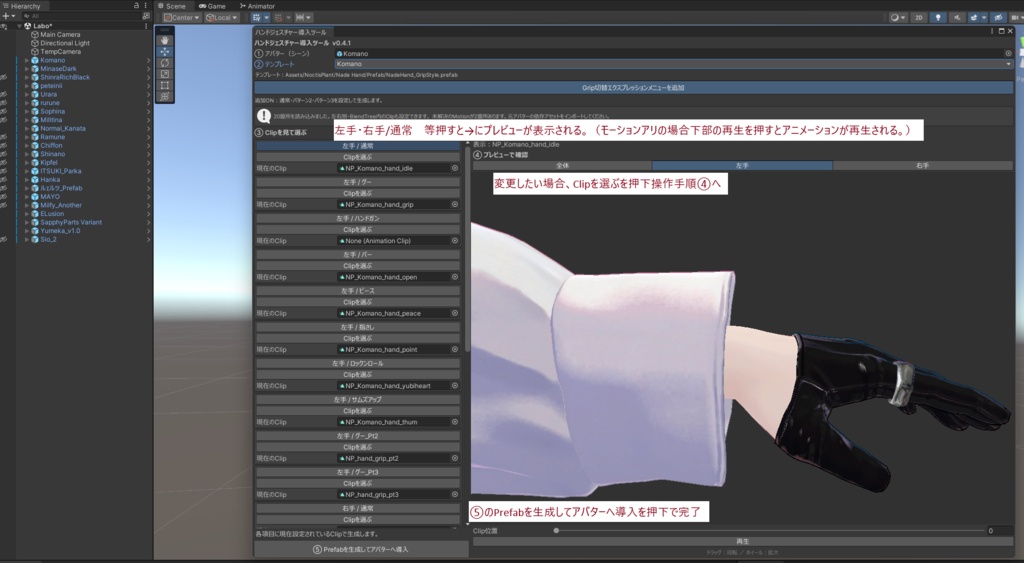1024x563 pixels.
Task: Select the 全体 preview tab
Action: pyautogui.click(x=562, y=166)
